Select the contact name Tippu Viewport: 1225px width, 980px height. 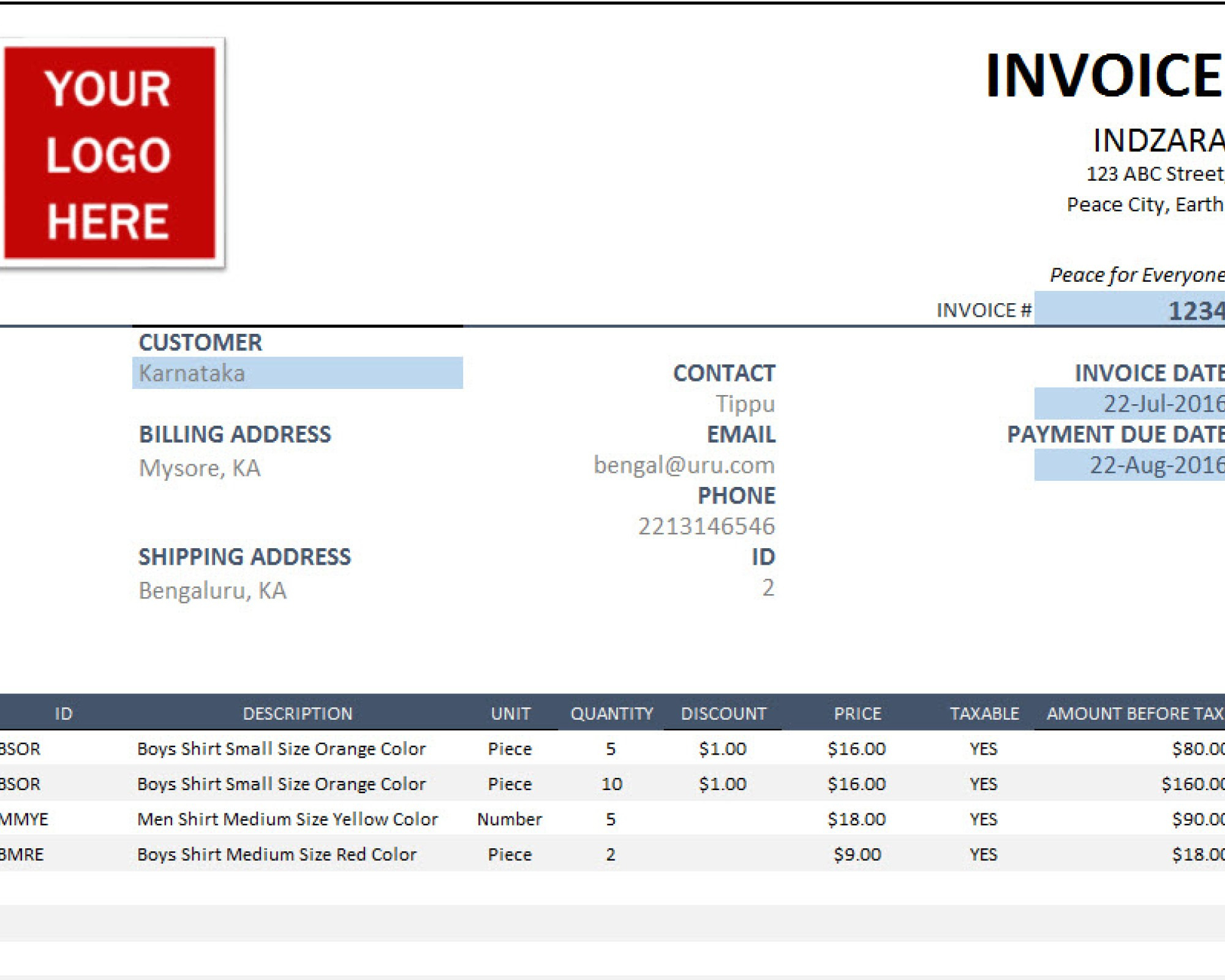coord(746,404)
